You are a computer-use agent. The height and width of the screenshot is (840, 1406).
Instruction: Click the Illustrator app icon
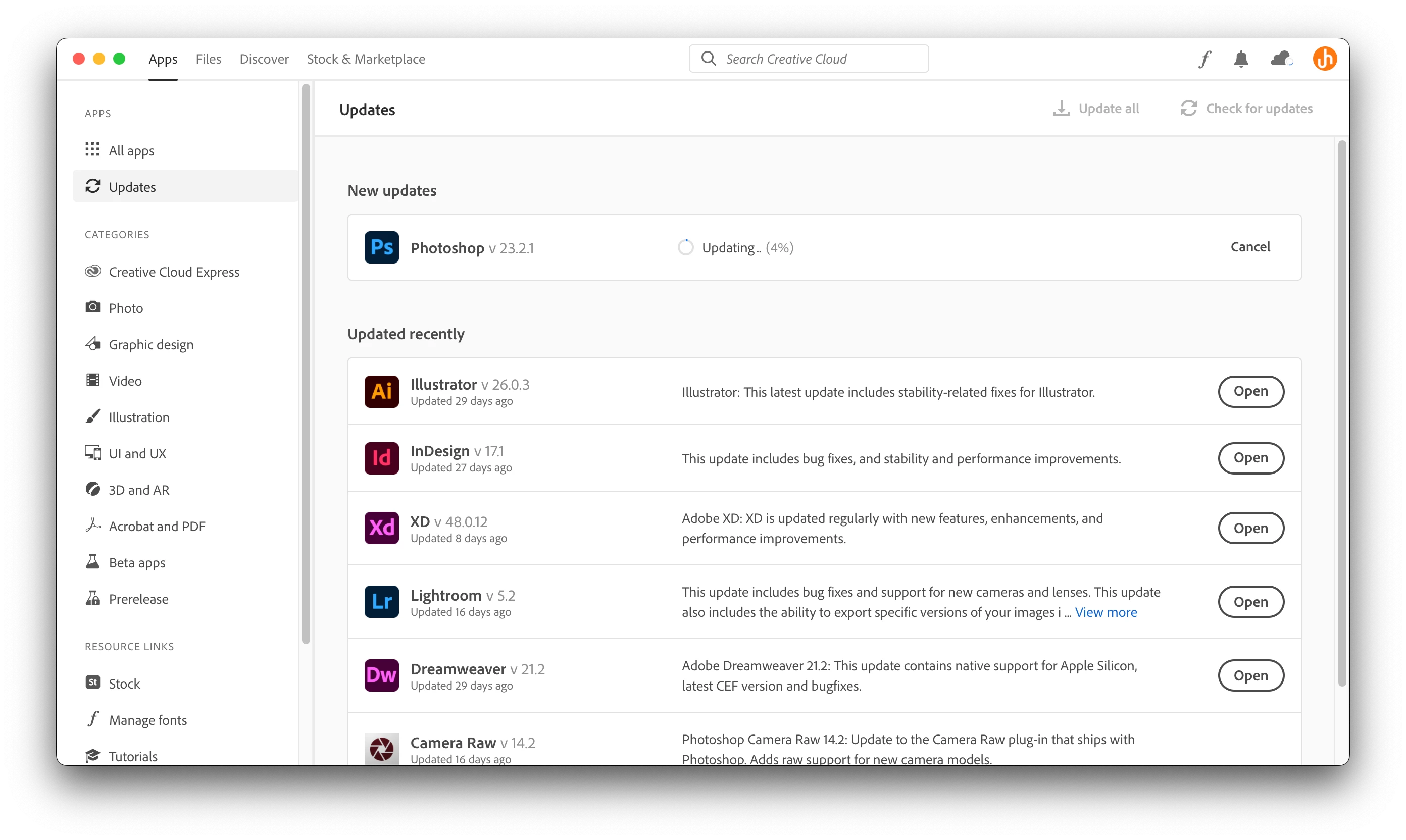click(x=381, y=392)
